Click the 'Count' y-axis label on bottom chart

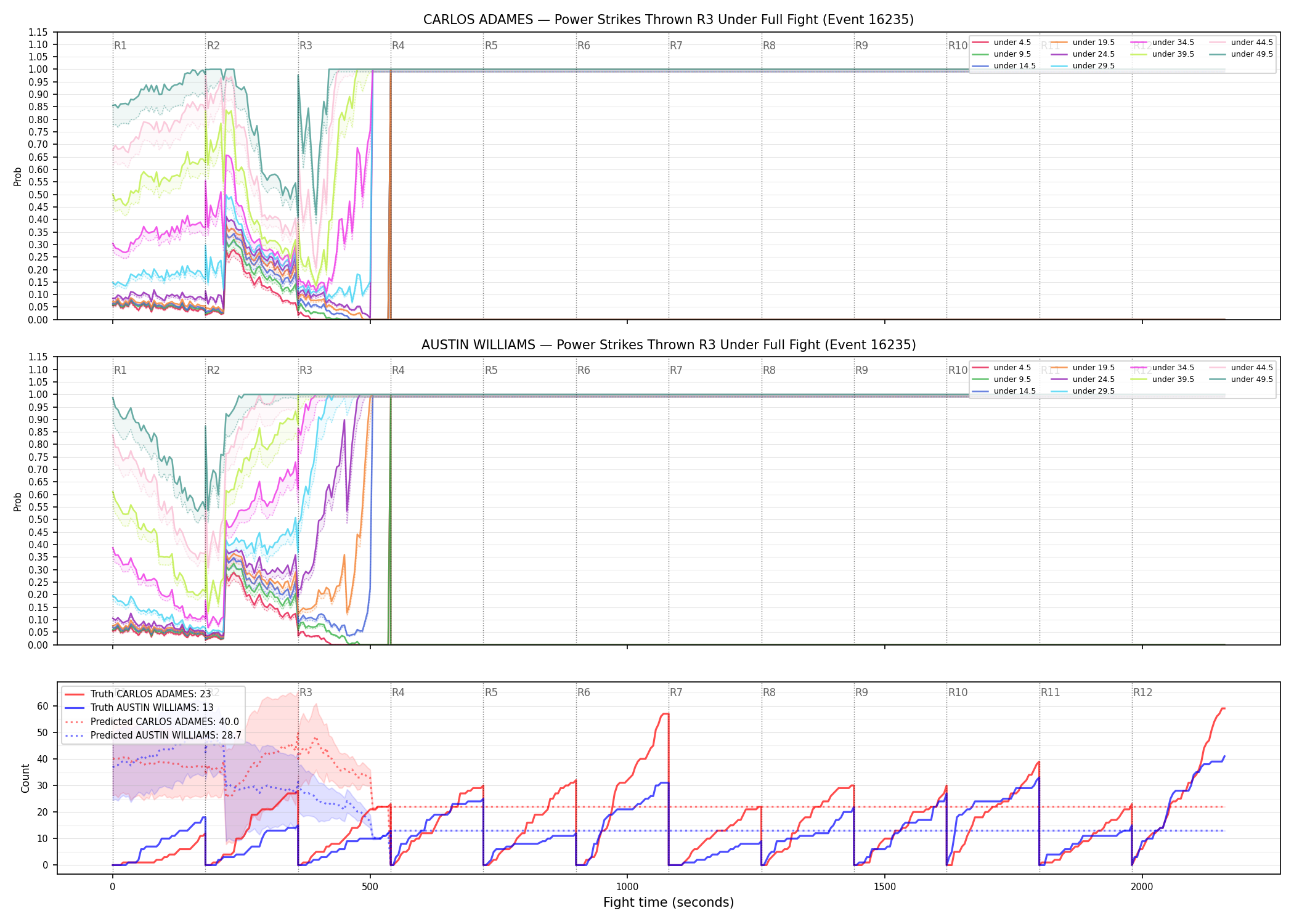tap(25, 778)
